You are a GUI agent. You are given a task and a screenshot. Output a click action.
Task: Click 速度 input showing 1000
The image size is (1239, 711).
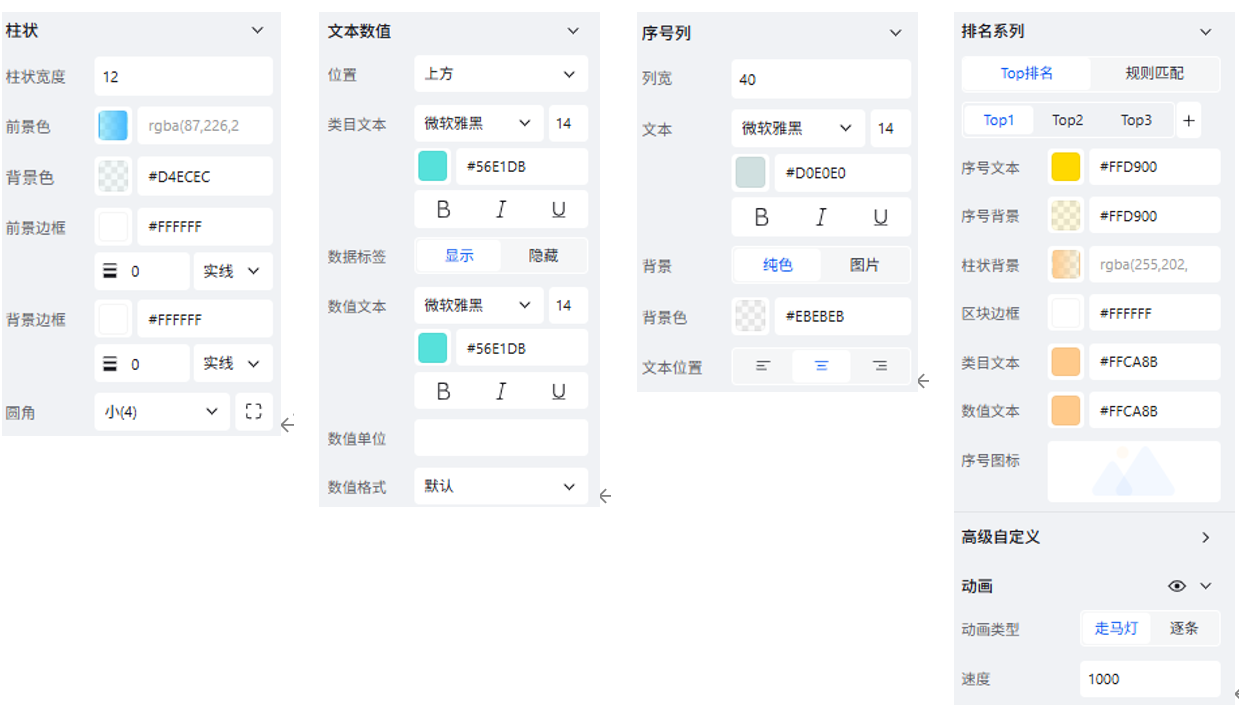(x=1150, y=679)
